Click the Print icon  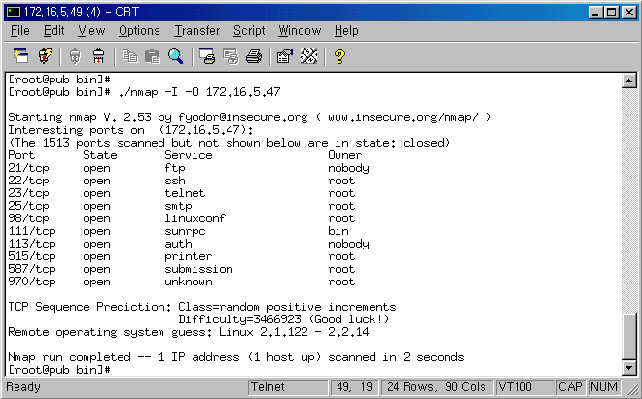pyautogui.click(x=254, y=56)
